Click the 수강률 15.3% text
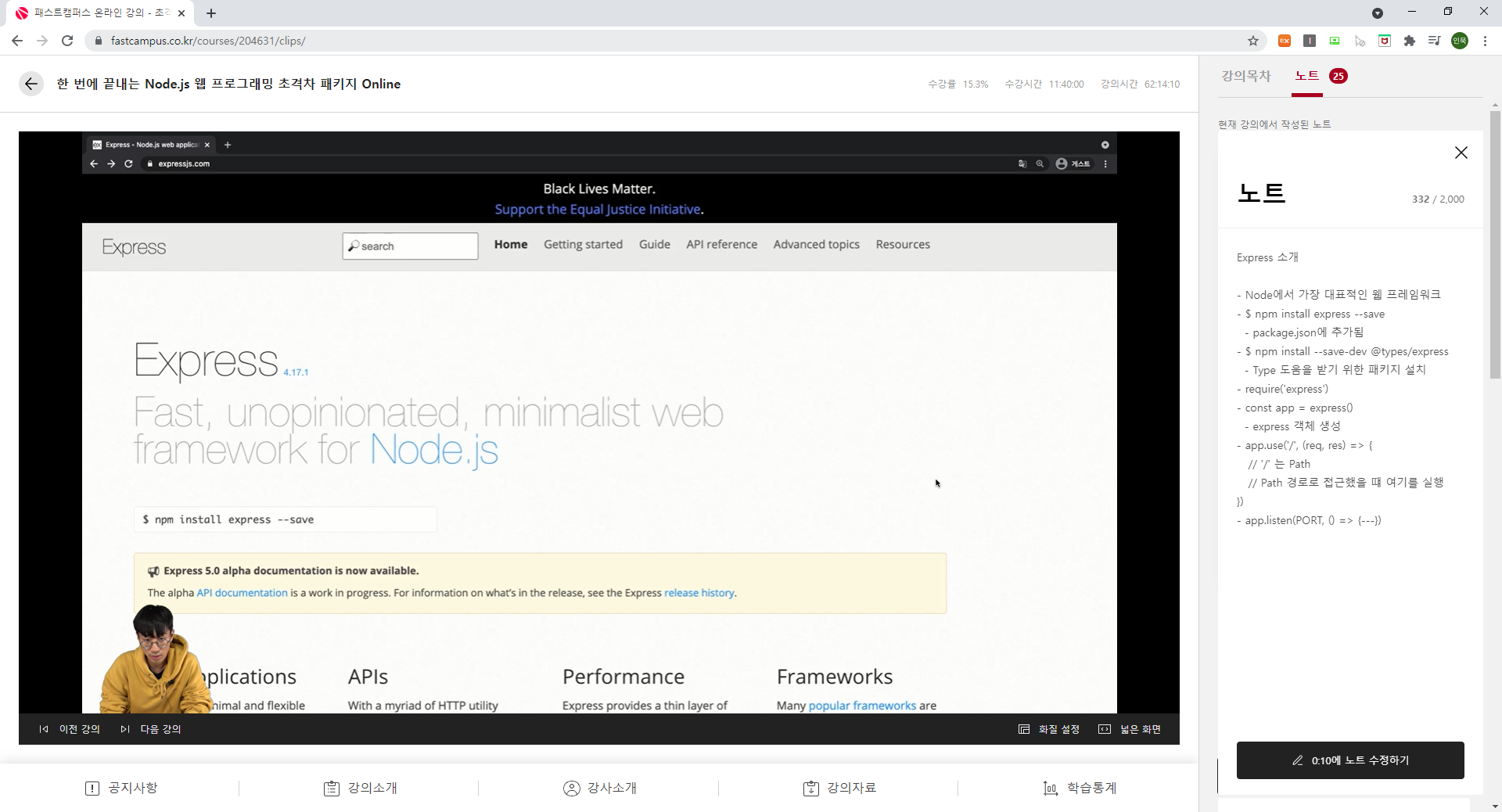Screen dimensions: 1502x812 coord(958,84)
